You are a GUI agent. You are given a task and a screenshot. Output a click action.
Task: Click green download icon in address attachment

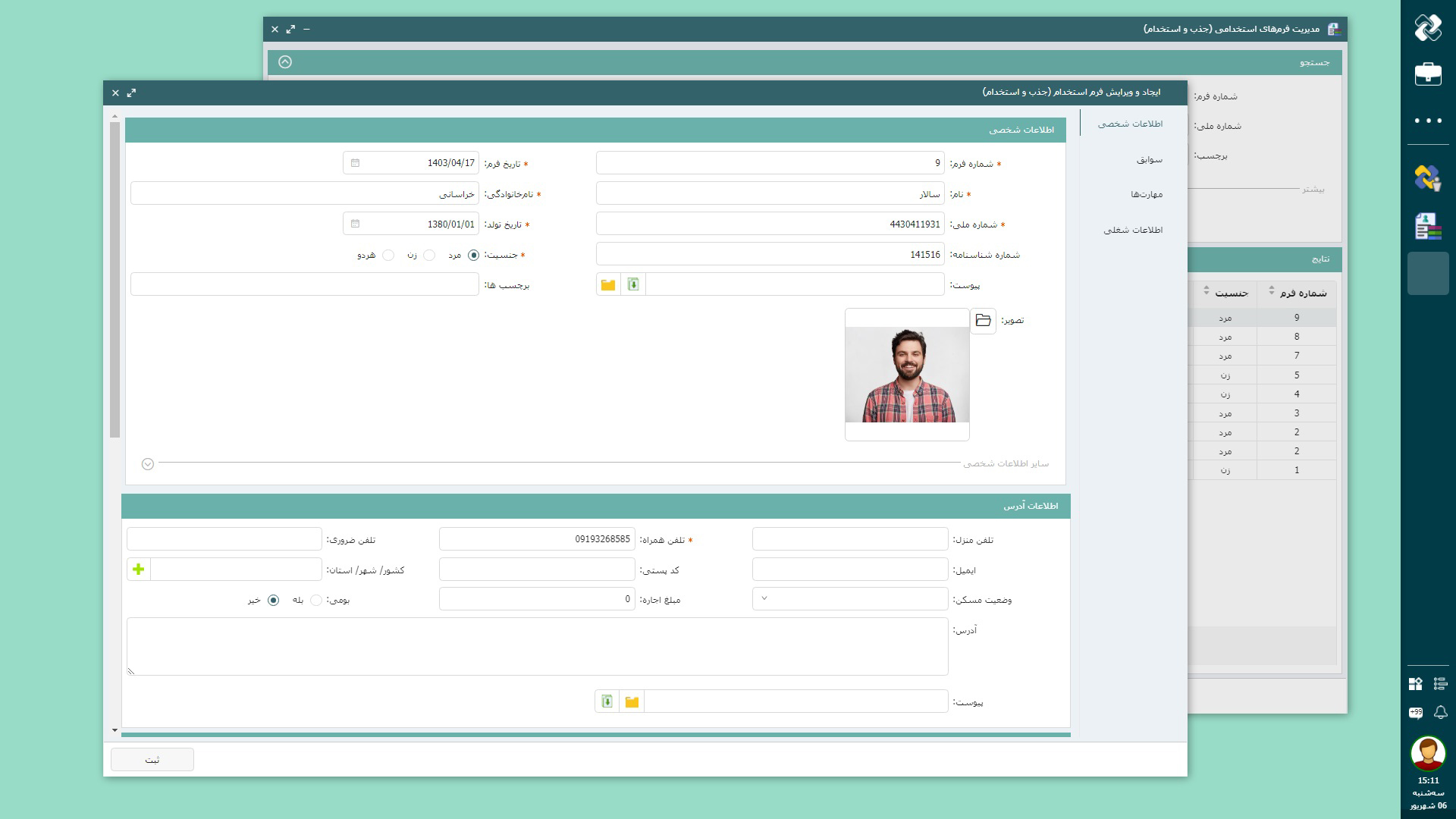607,702
